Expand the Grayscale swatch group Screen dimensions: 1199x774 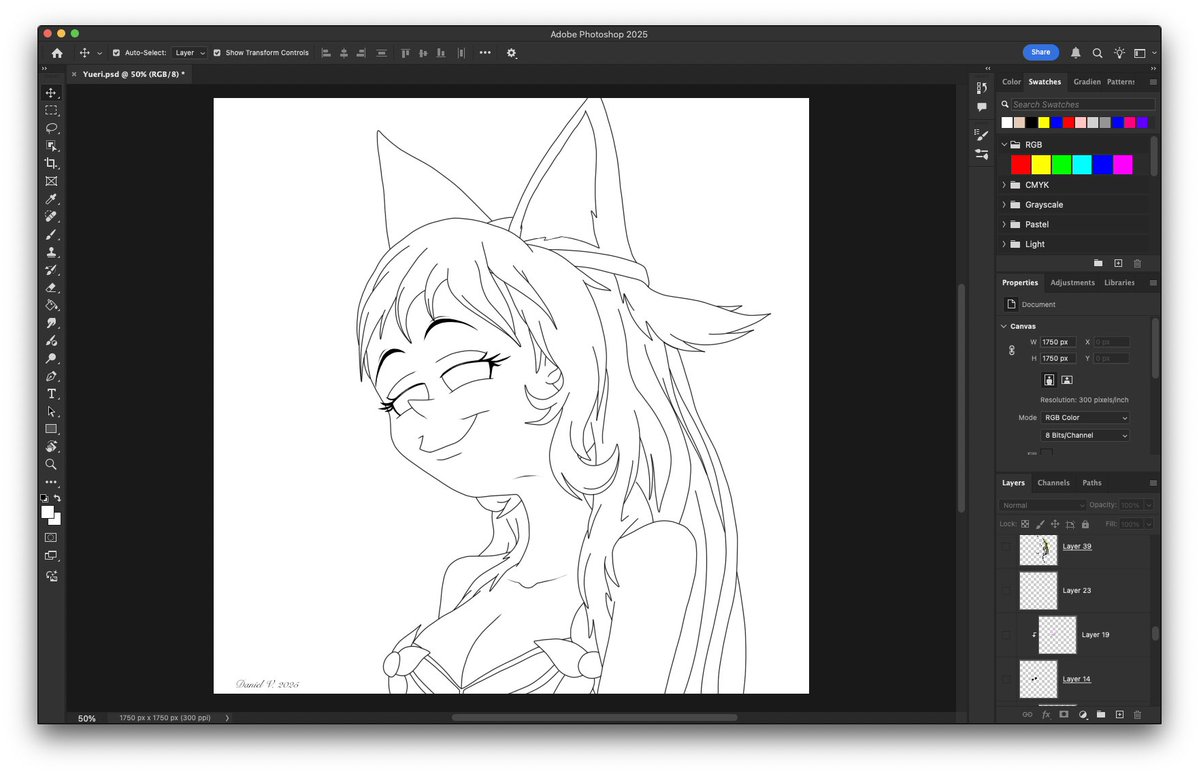[x=1005, y=205]
